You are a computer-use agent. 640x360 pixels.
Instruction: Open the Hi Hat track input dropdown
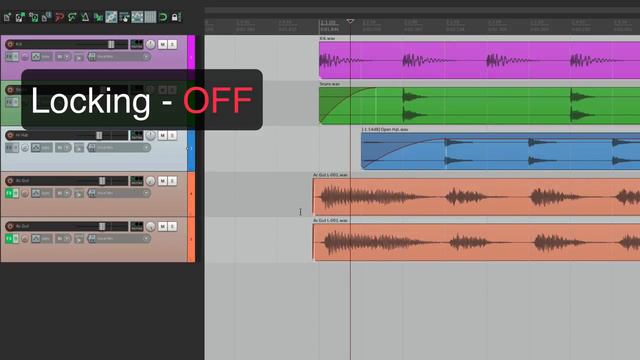(119, 147)
